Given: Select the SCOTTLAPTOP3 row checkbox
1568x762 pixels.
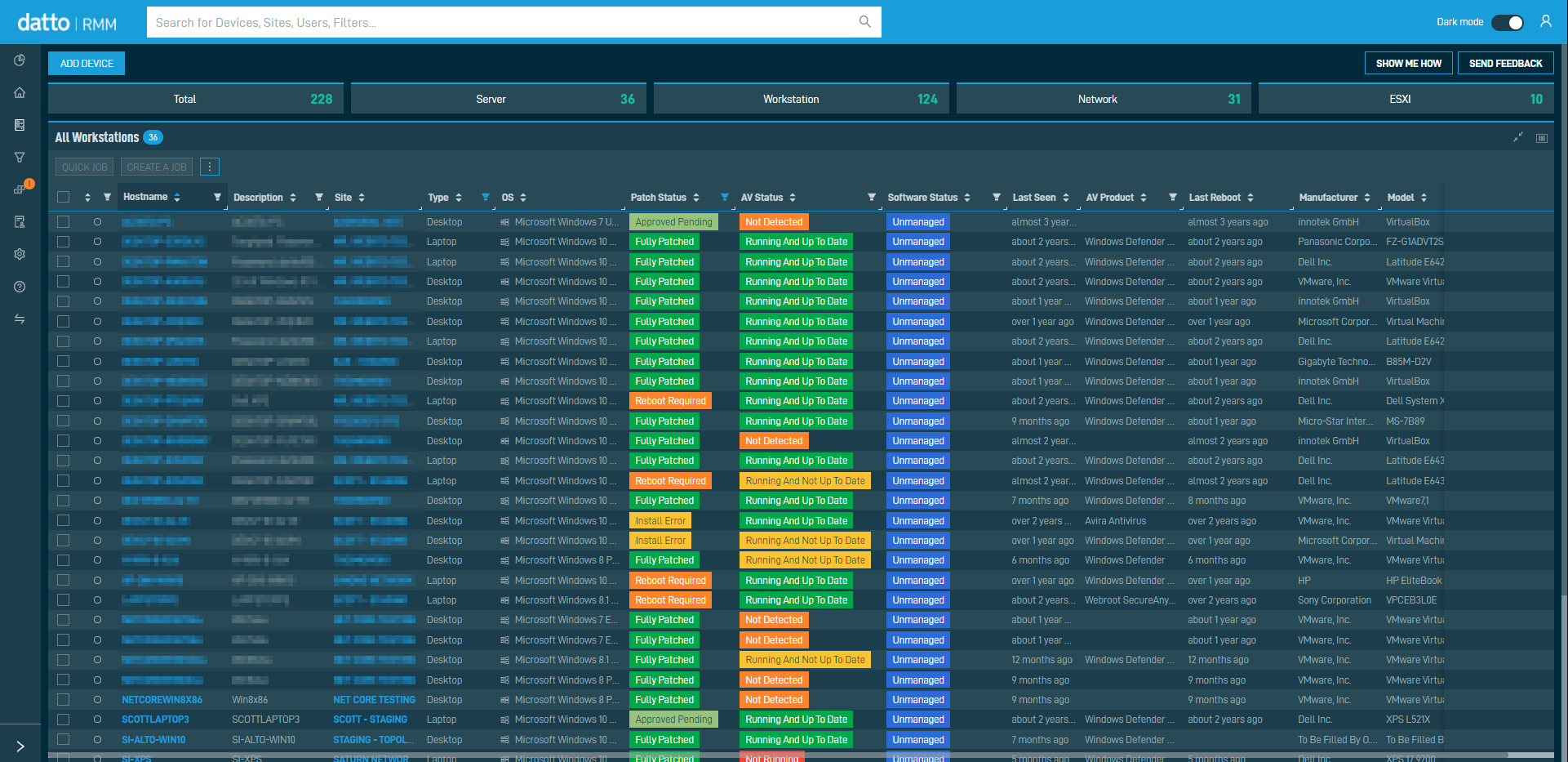Looking at the screenshot, I should (63, 720).
